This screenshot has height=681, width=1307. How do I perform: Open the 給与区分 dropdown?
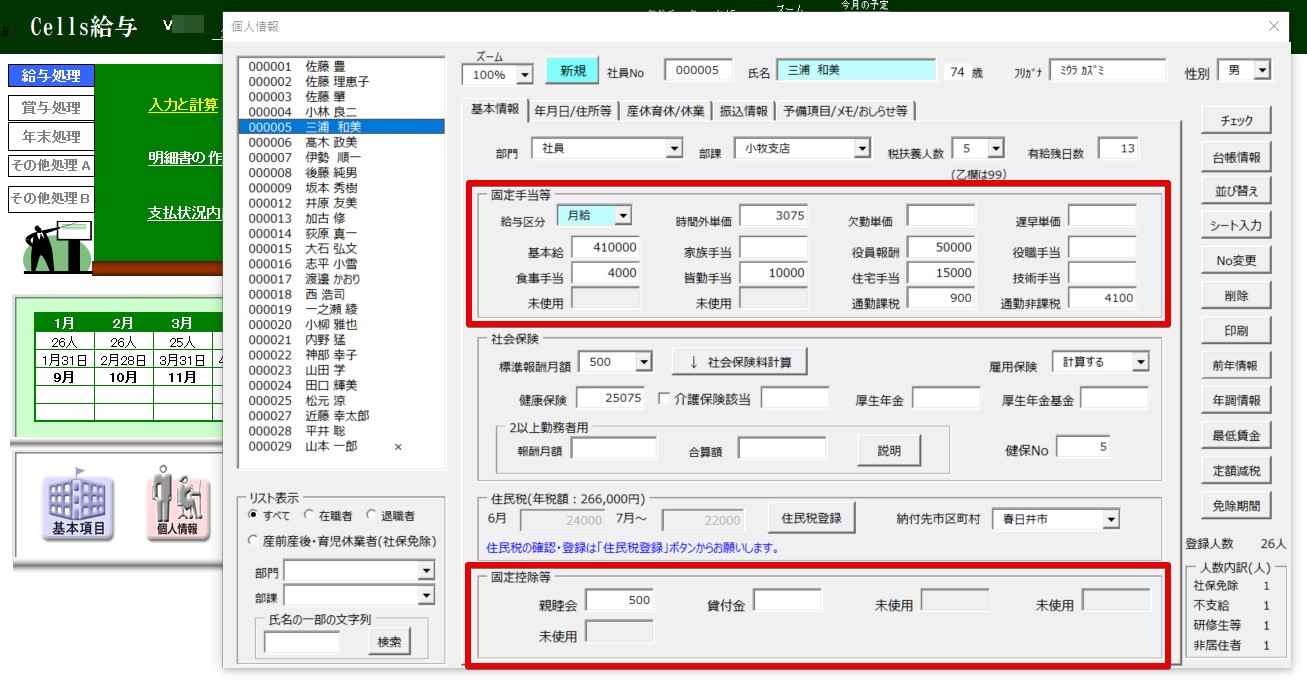click(622, 215)
